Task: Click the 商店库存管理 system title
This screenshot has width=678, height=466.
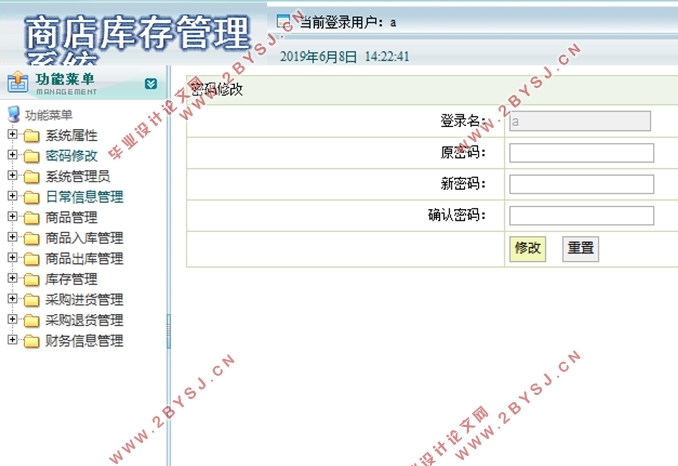Action: coord(138,33)
